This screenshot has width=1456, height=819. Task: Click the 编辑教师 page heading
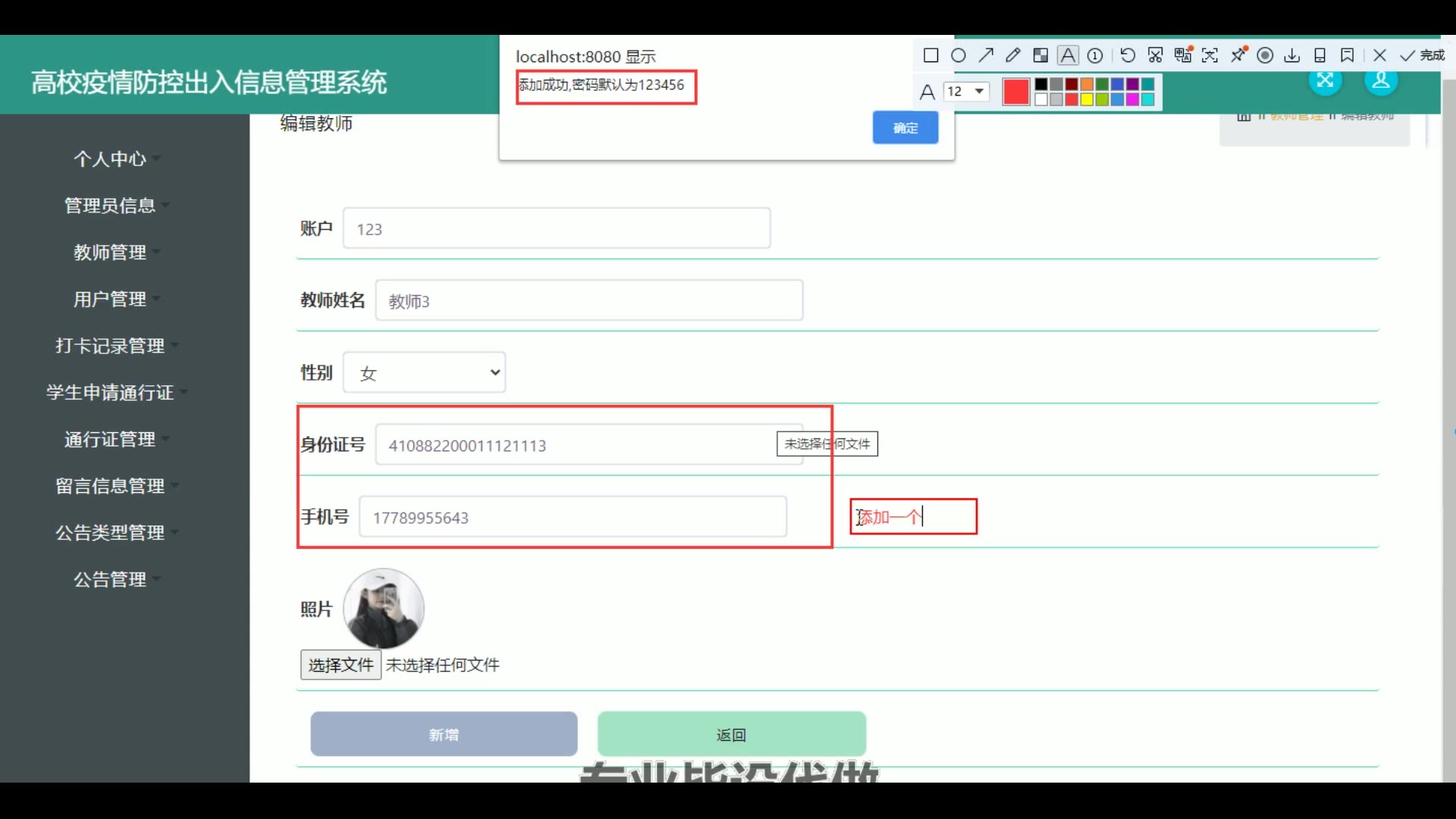tap(316, 124)
